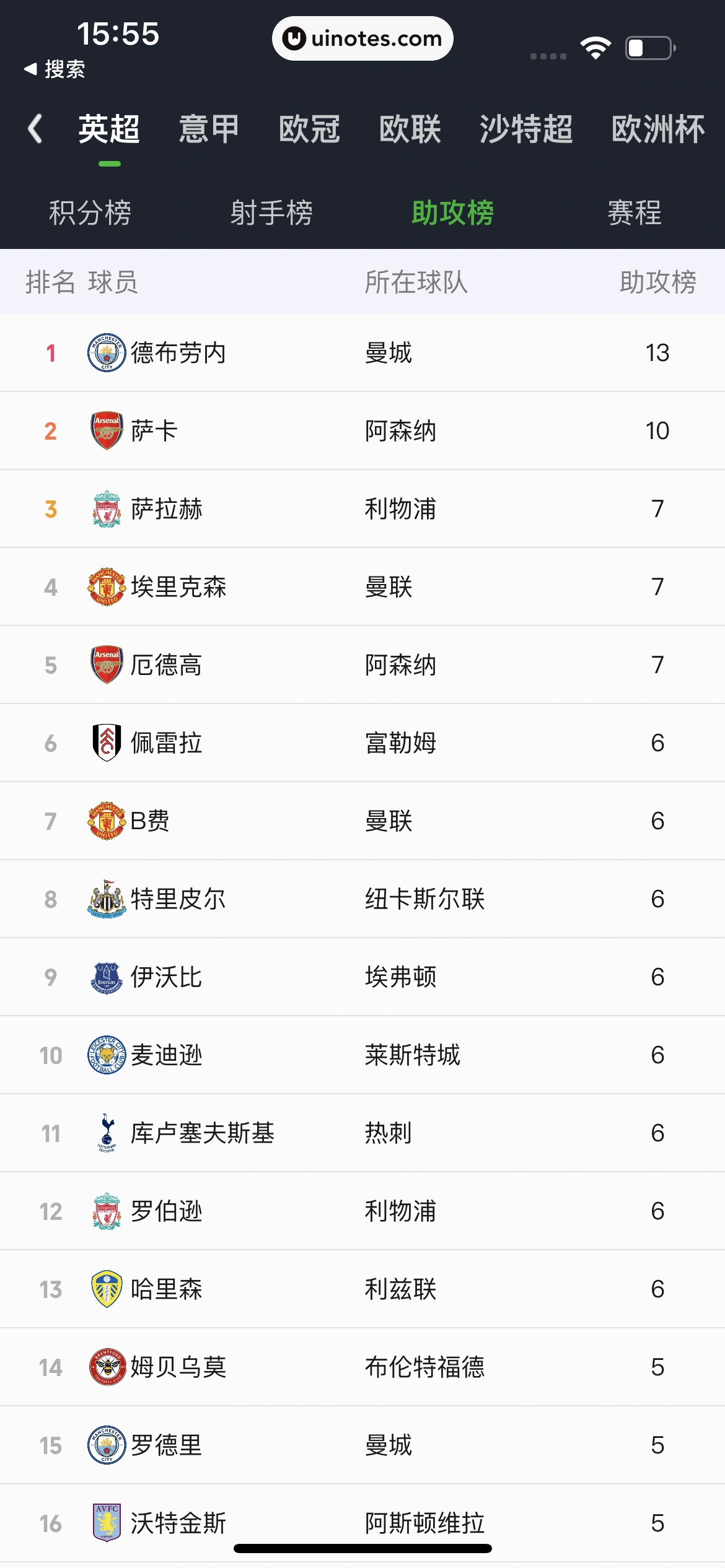
Task: Tap the Everton crest icon
Action: (107, 977)
